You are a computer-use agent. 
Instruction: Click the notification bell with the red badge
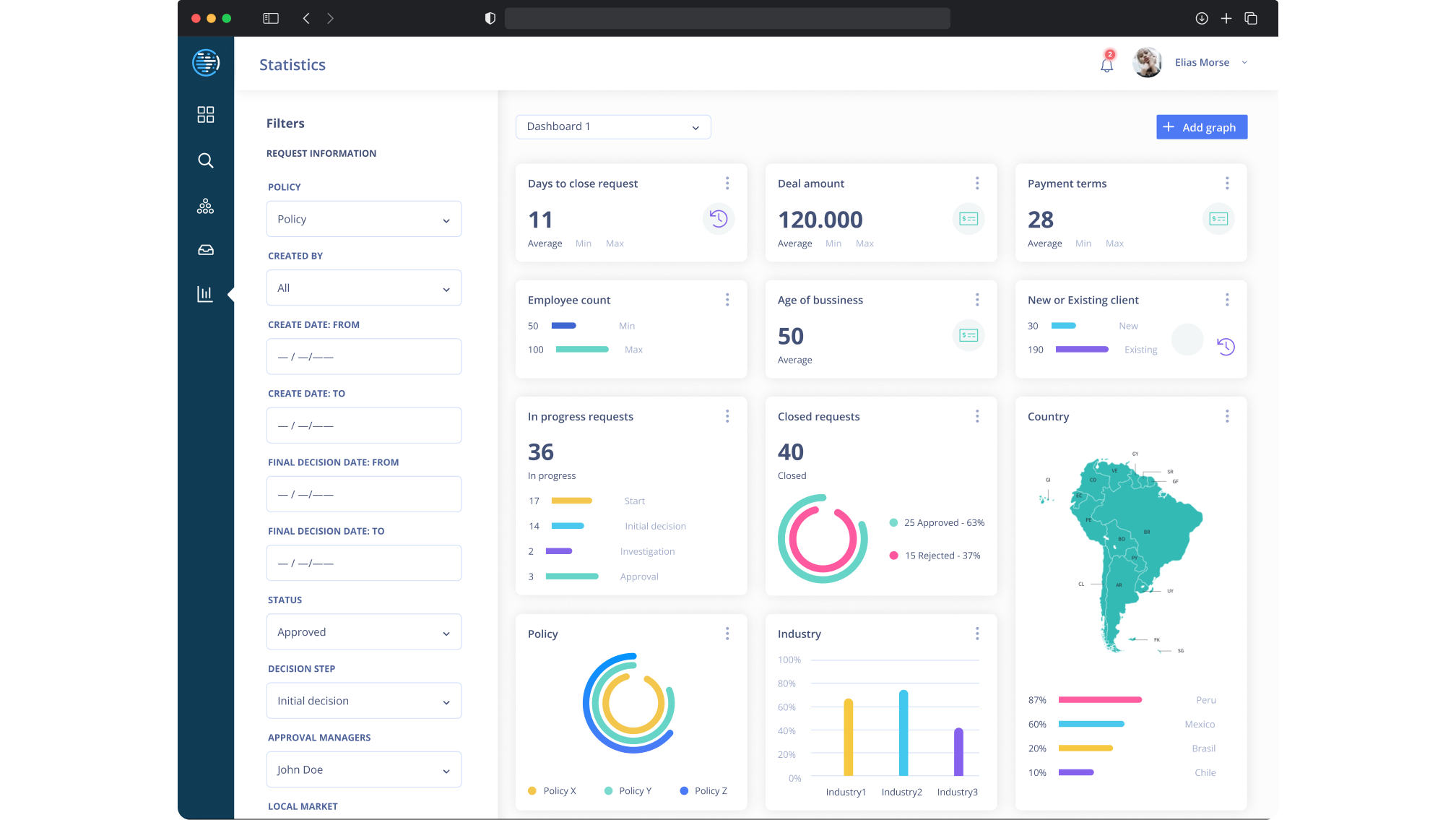[1106, 65]
